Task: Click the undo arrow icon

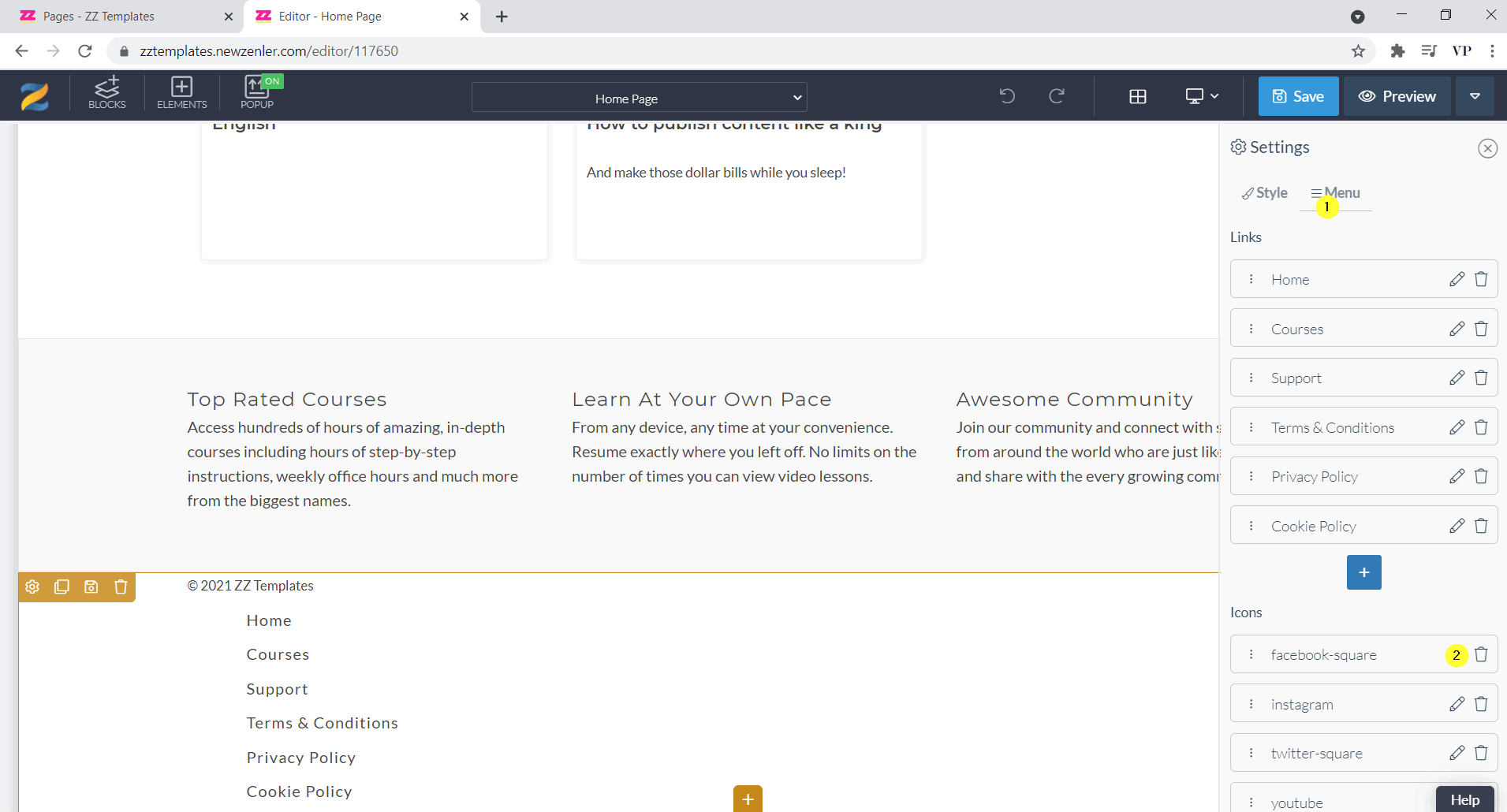Action: (x=1007, y=96)
